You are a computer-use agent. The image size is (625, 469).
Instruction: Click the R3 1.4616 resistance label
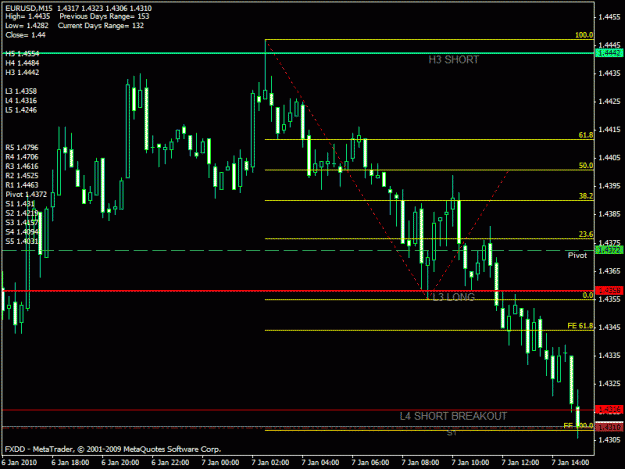point(22,166)
